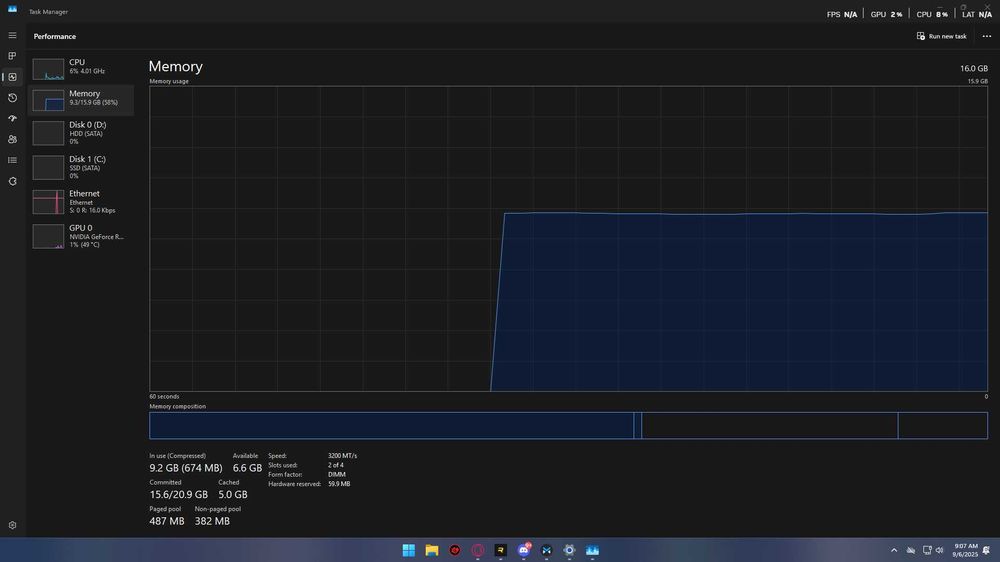Click the Task Manager title bar icon

pos(12,10)
